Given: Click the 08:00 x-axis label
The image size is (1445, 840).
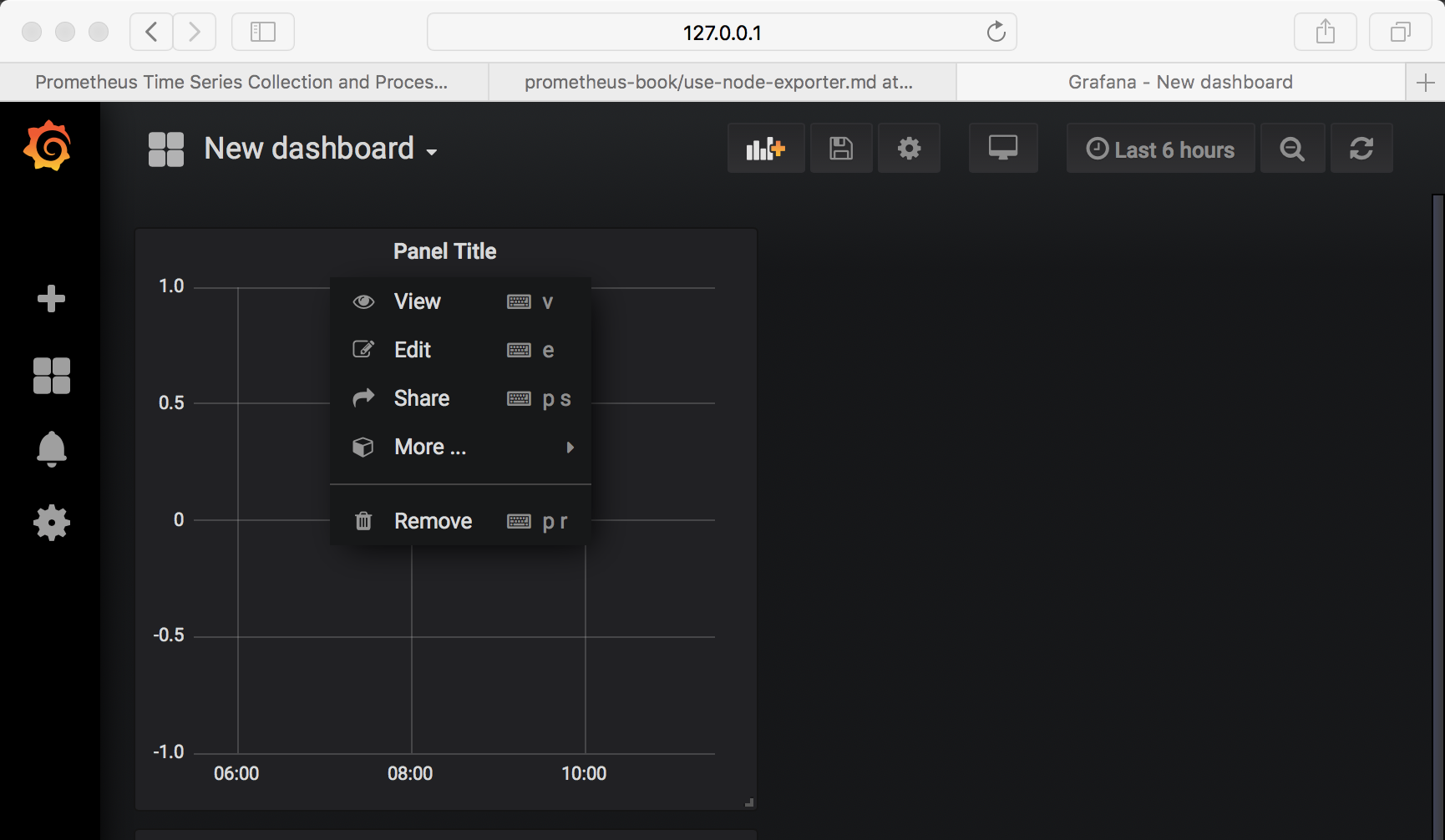Looking at the screenshot, I should coord(410,773).
